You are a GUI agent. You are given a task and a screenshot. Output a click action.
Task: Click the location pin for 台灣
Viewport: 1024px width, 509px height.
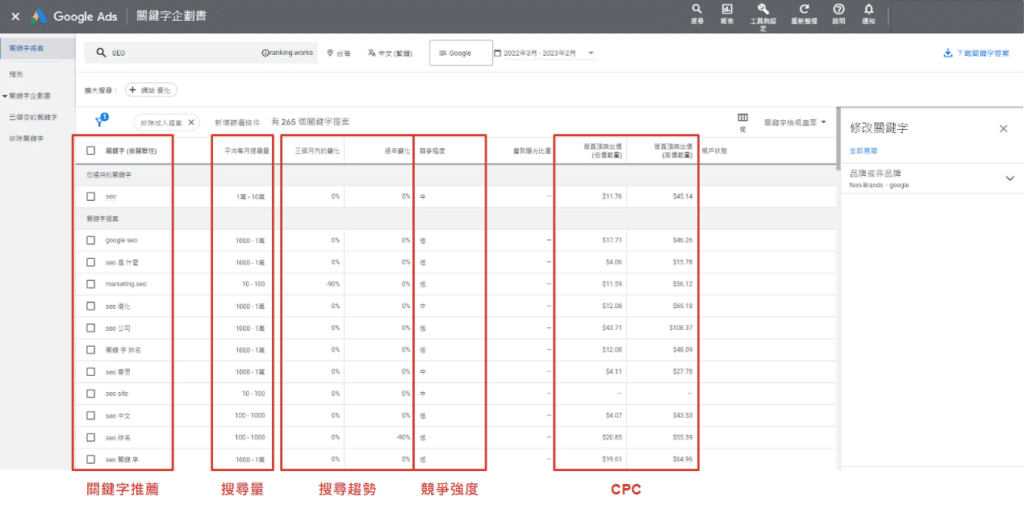330,54
